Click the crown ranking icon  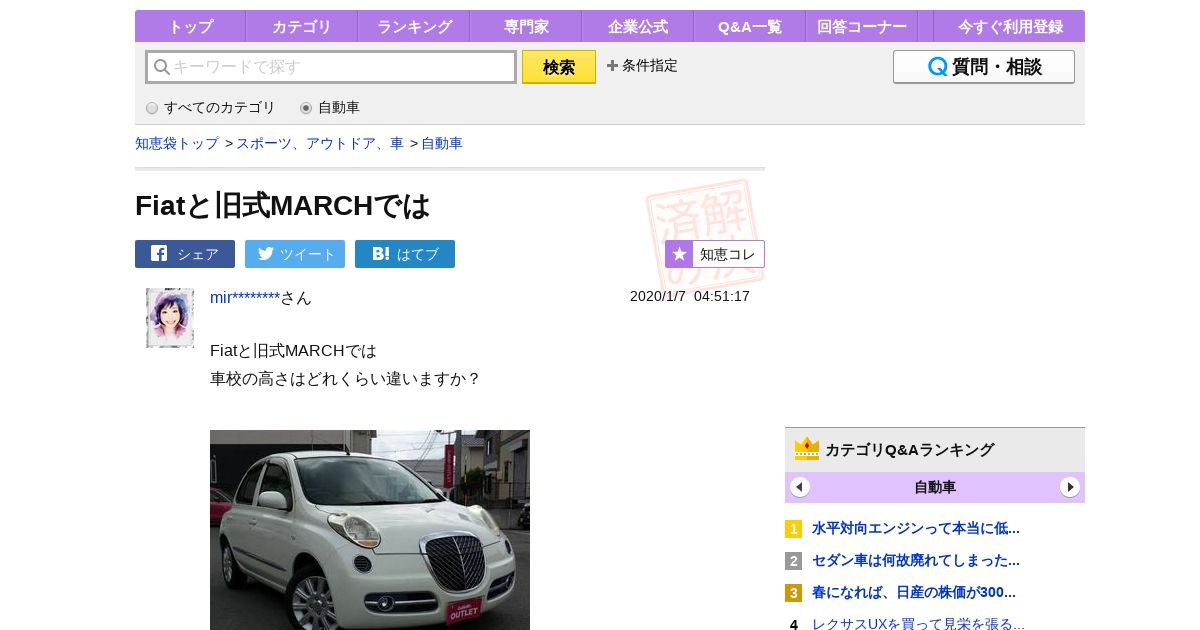click(807, 449)
